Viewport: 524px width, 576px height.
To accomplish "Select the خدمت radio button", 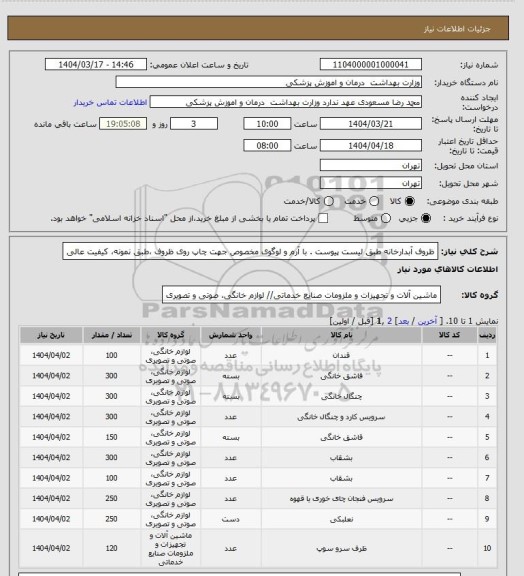I will [x=374, y=201].
